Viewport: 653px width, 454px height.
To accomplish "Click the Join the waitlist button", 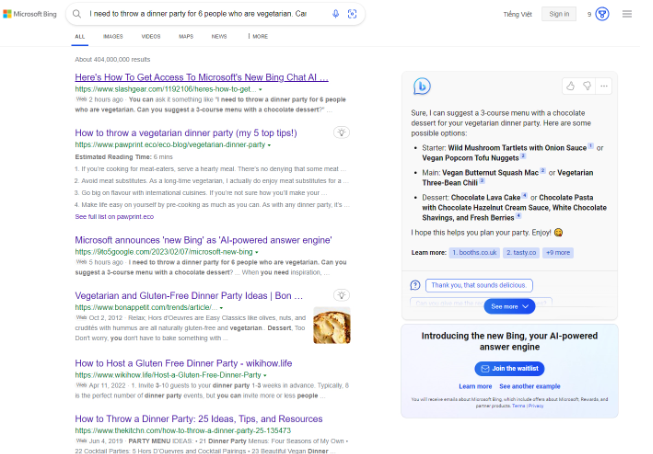I will click(x=509, y=369).
